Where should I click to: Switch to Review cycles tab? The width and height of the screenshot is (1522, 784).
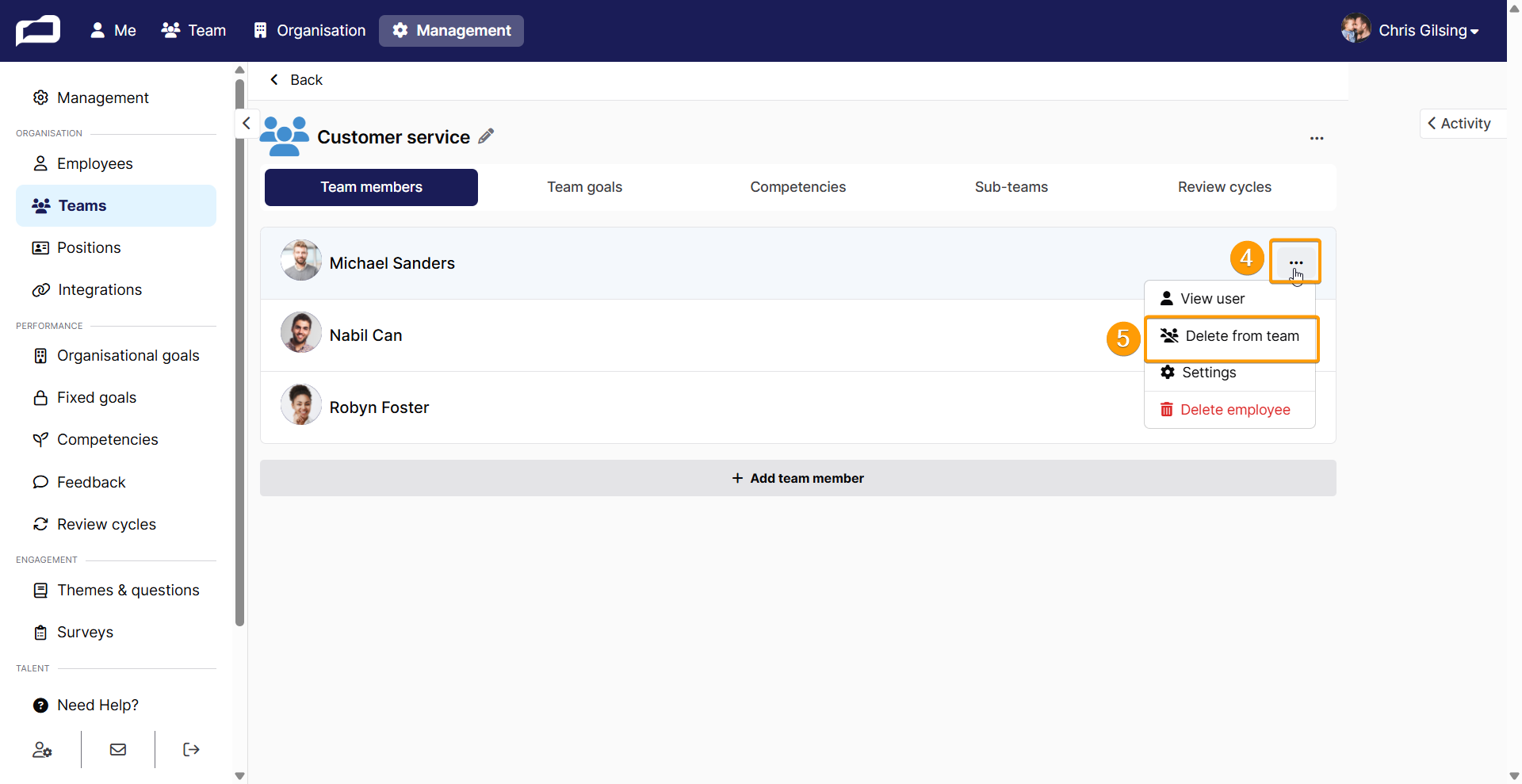point(1224,187)
